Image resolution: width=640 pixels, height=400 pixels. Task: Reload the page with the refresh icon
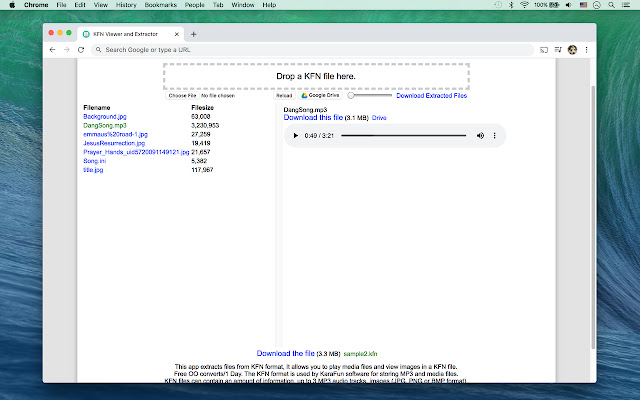coord(81,50)
